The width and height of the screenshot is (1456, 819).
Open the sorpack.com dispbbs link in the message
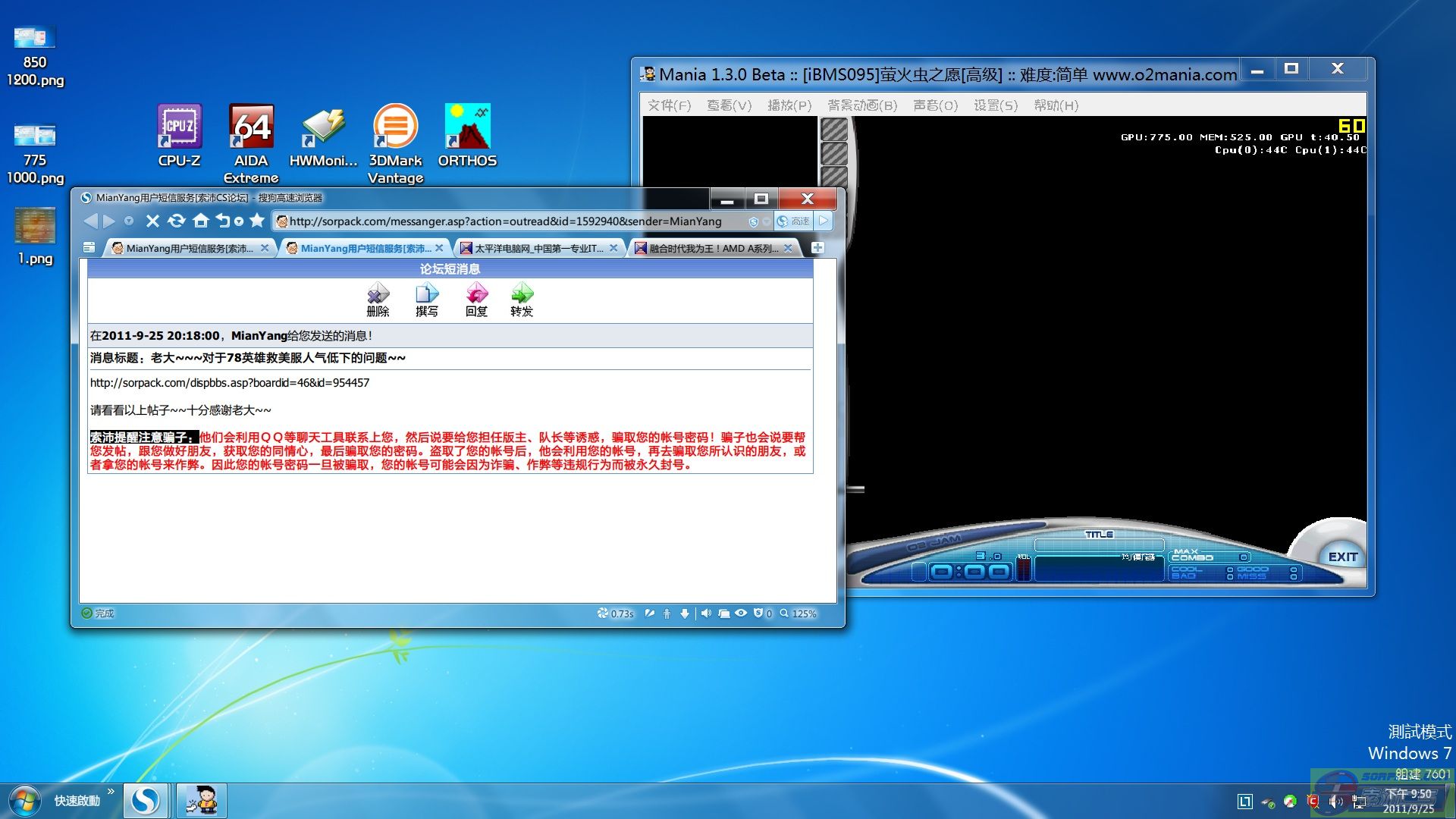coord(230,383)
